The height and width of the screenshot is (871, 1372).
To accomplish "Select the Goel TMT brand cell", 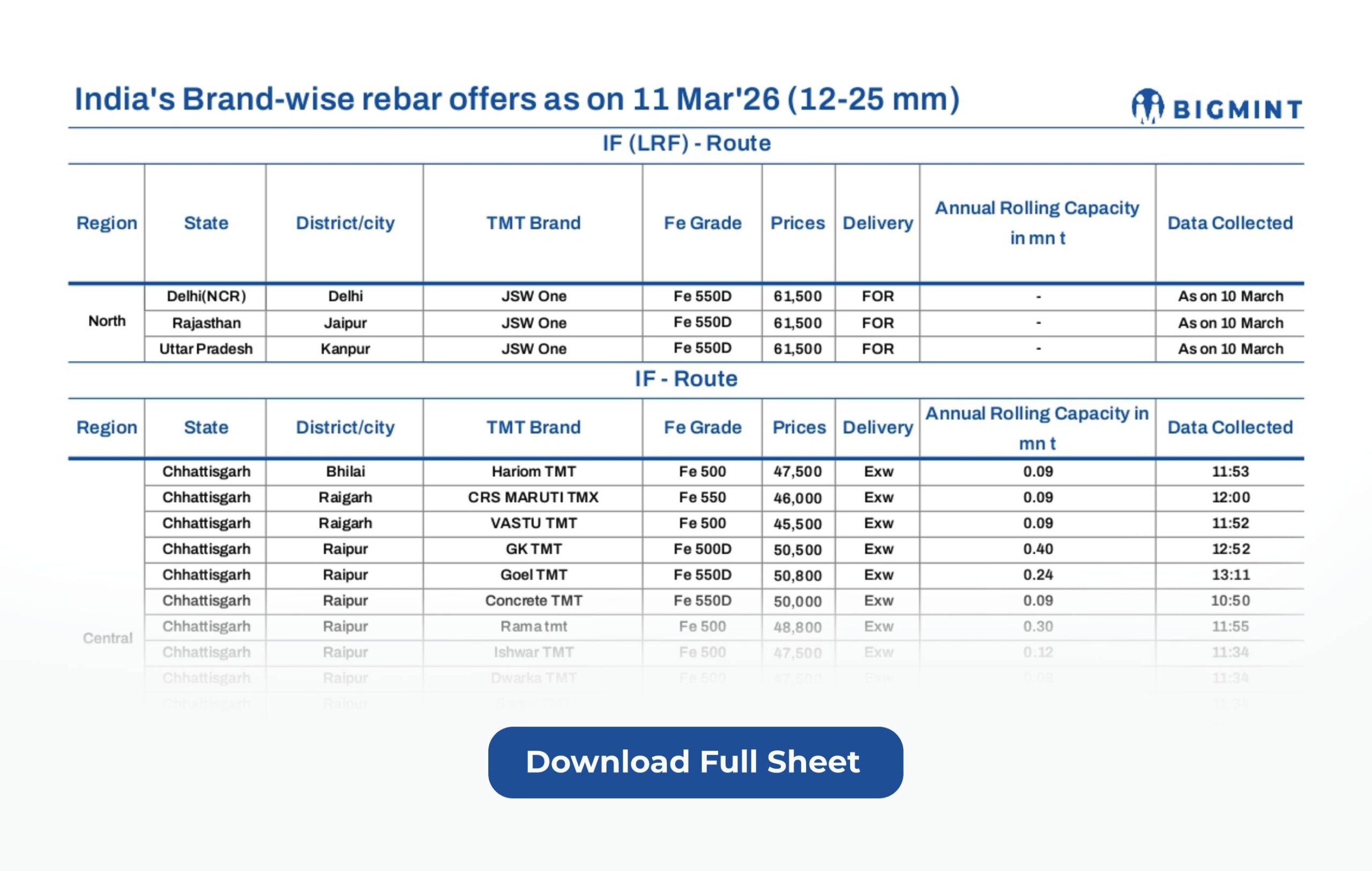I will coord(533,575).
